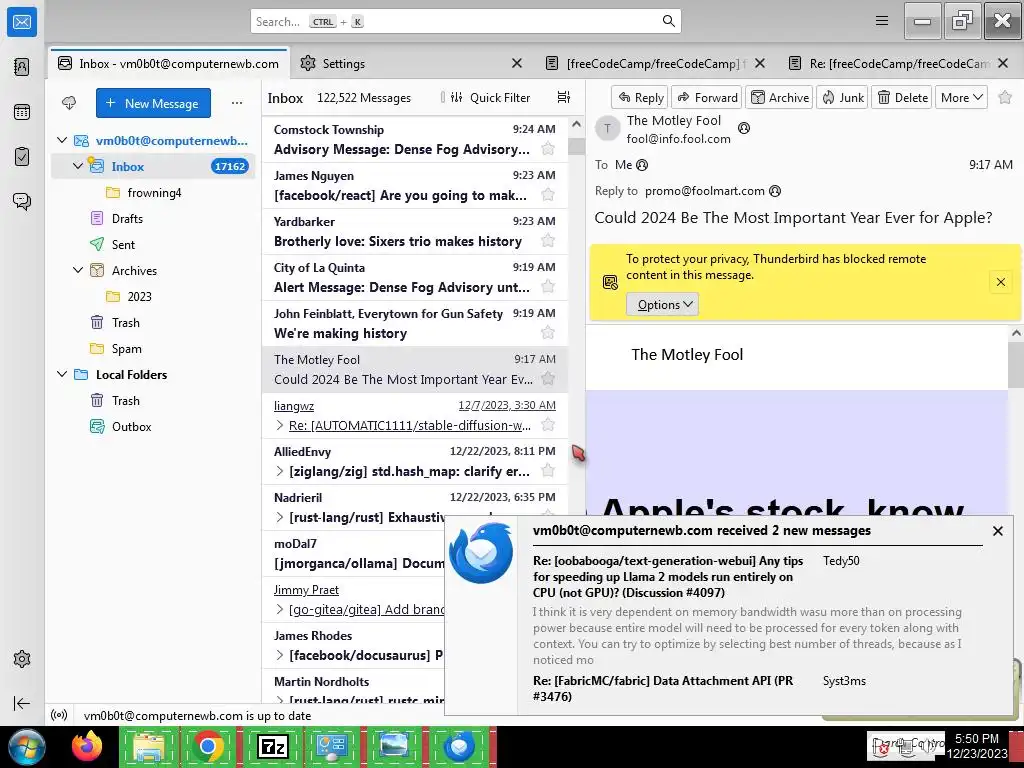Expand the ziglang/zig thread
This screenshot has height=768, width=1024.
coord(280,472)
